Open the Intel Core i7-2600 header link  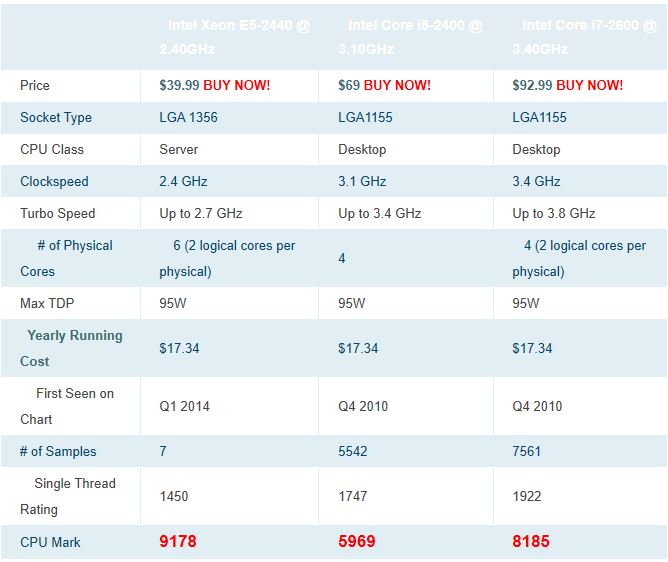[x=583, y=36]
